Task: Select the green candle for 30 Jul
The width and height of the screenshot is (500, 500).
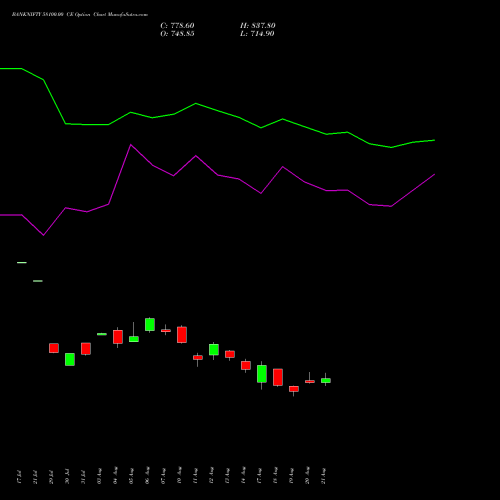Action: pyautogui.click(x=70, y=359)
